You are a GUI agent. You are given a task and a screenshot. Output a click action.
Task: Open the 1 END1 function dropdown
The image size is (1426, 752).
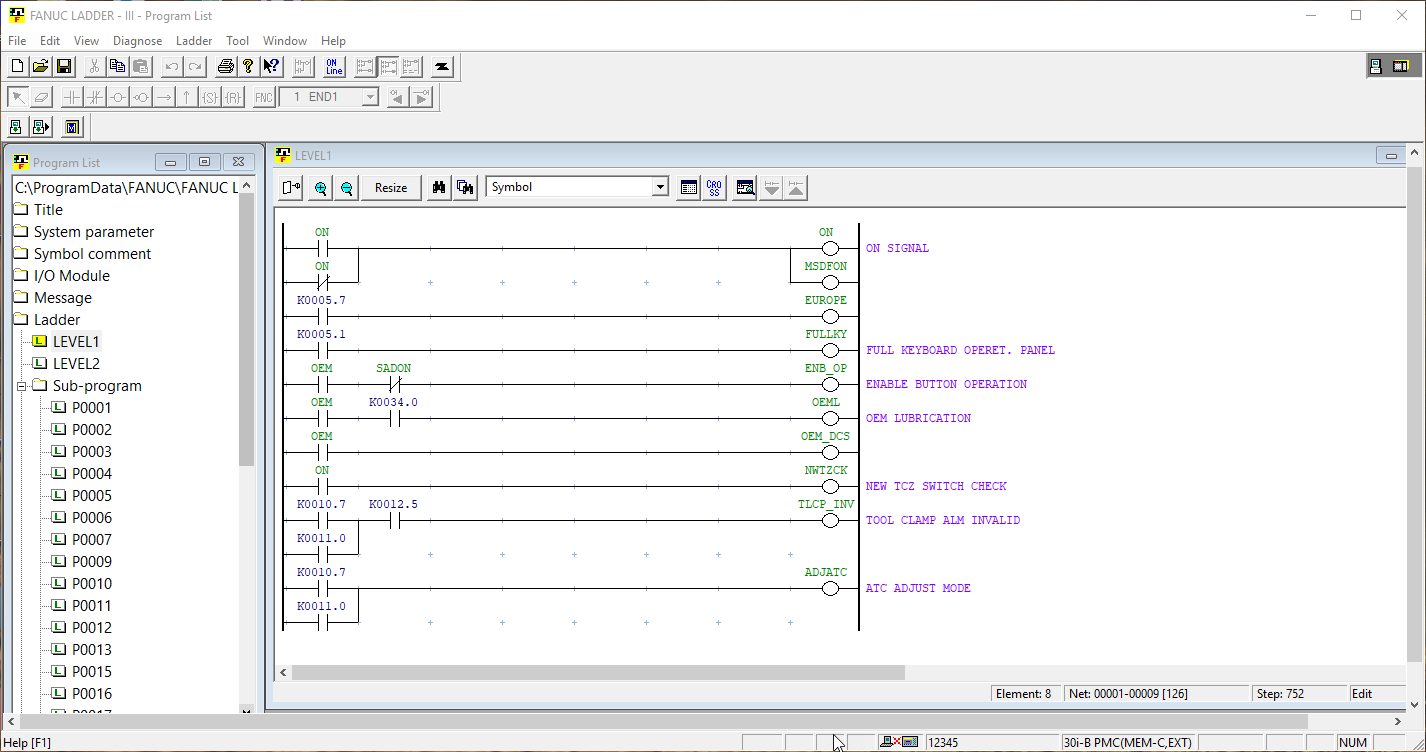(370, 97)
